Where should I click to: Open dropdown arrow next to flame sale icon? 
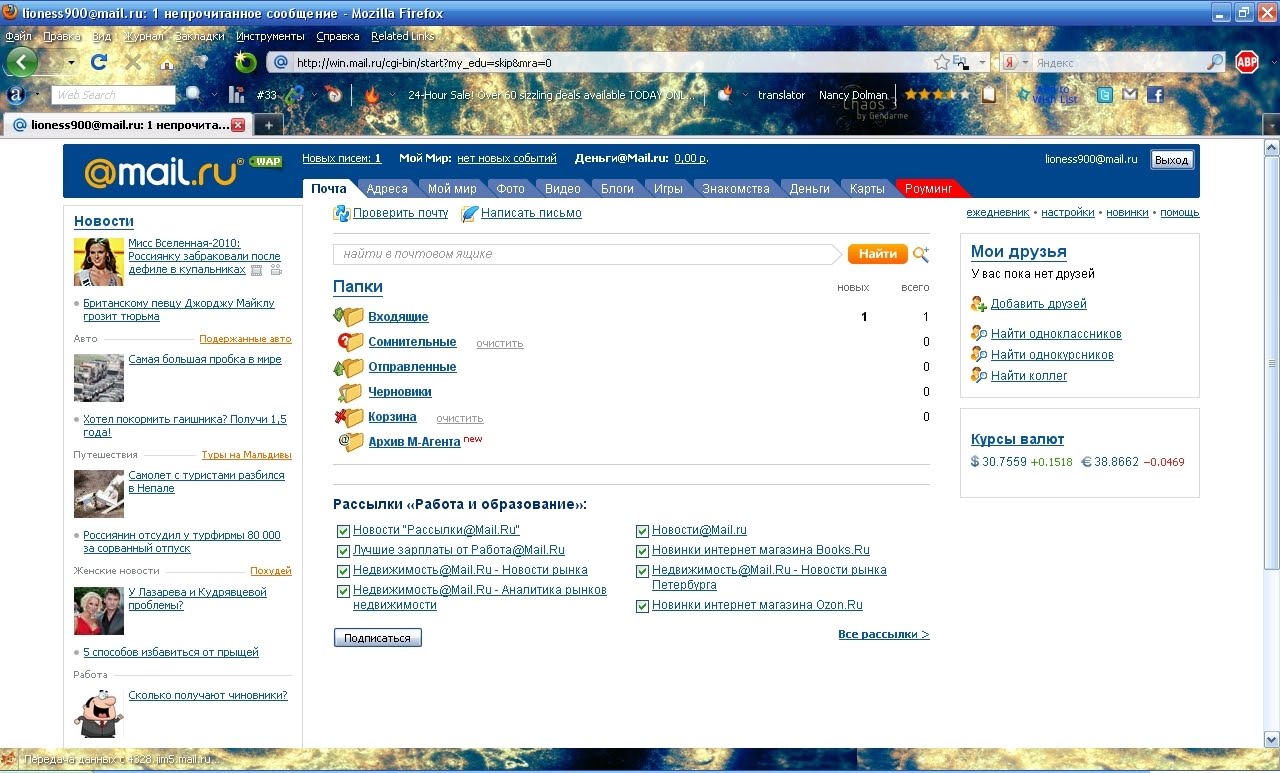391,95
